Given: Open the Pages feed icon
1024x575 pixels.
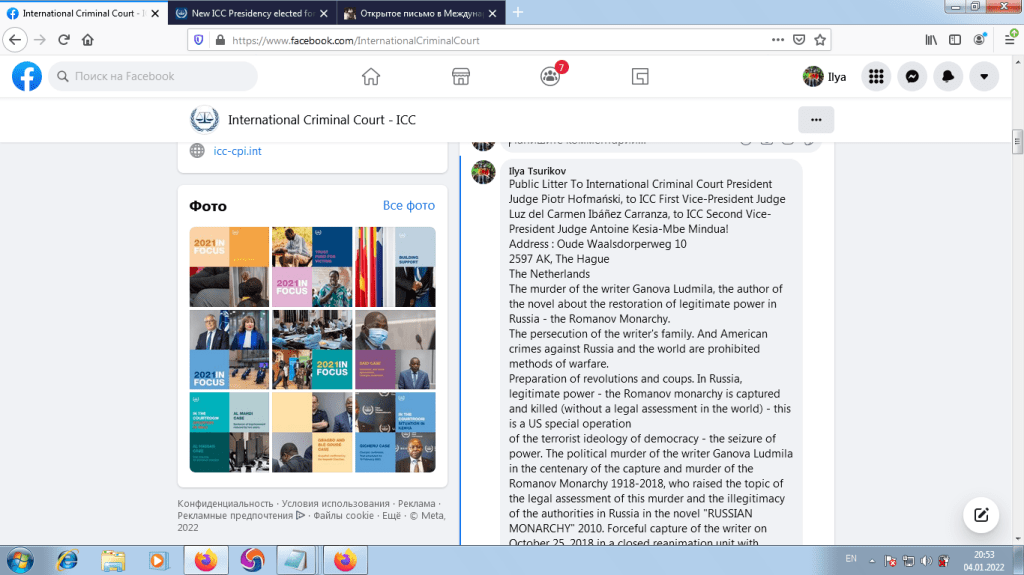Looking at the screenshot, I should [x=640, y=76].
